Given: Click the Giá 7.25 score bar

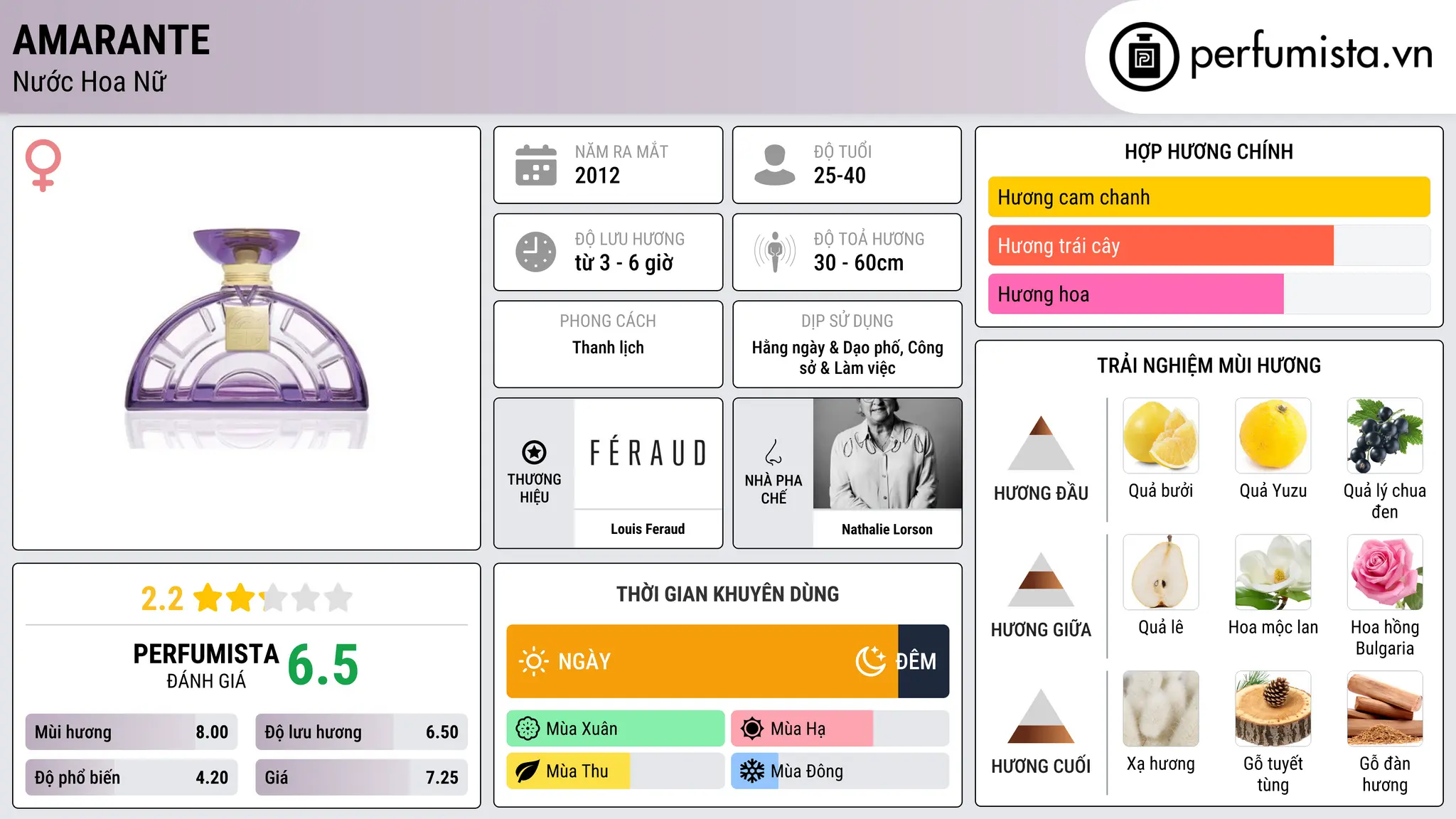Looking at the screenshot, I should pyautogui.click(x=361, y=778).
